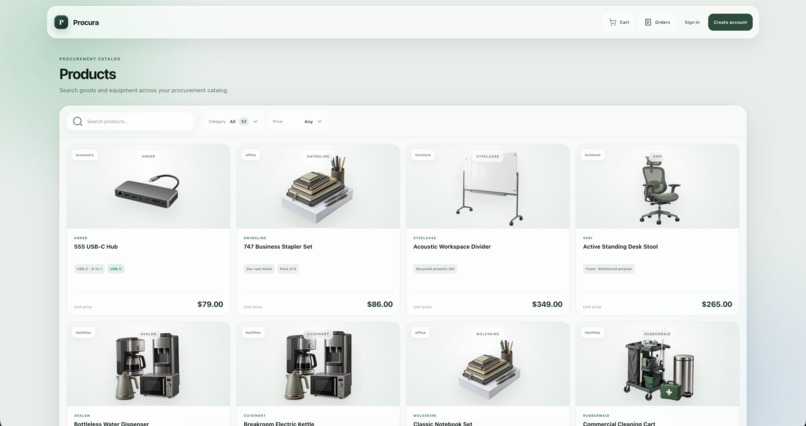Click the shopping cart icon
806x426 pixels.
click(612, 22)
